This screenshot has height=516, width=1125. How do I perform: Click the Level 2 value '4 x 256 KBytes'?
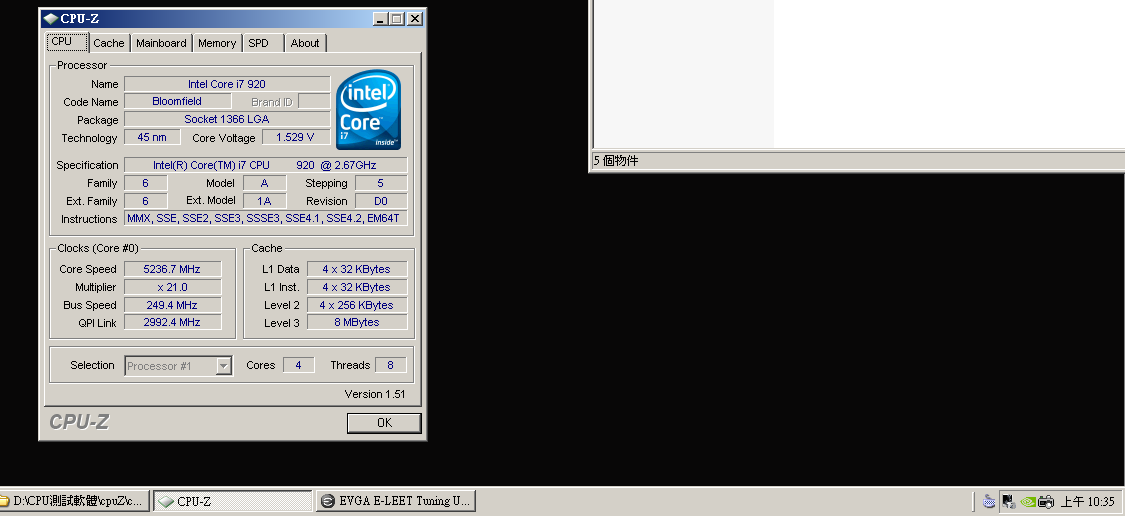pyautogui.click(x=357, y=305)
